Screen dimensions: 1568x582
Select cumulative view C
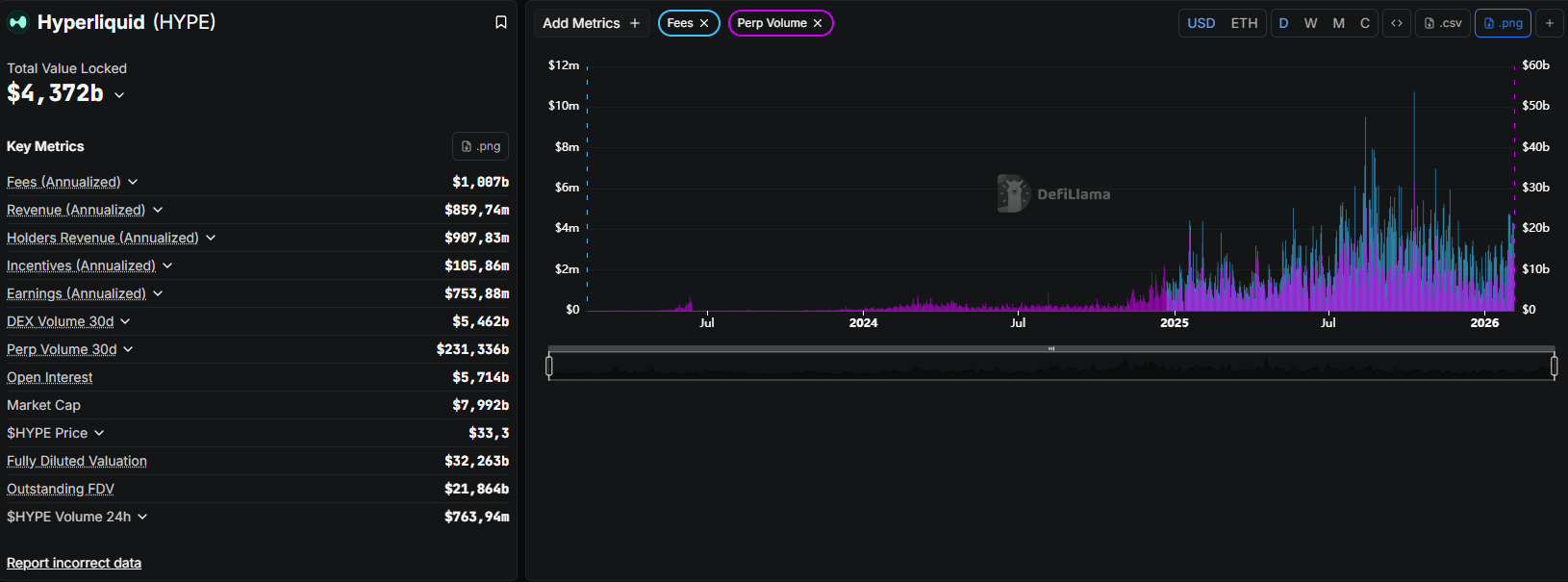tap(1364, 23)
